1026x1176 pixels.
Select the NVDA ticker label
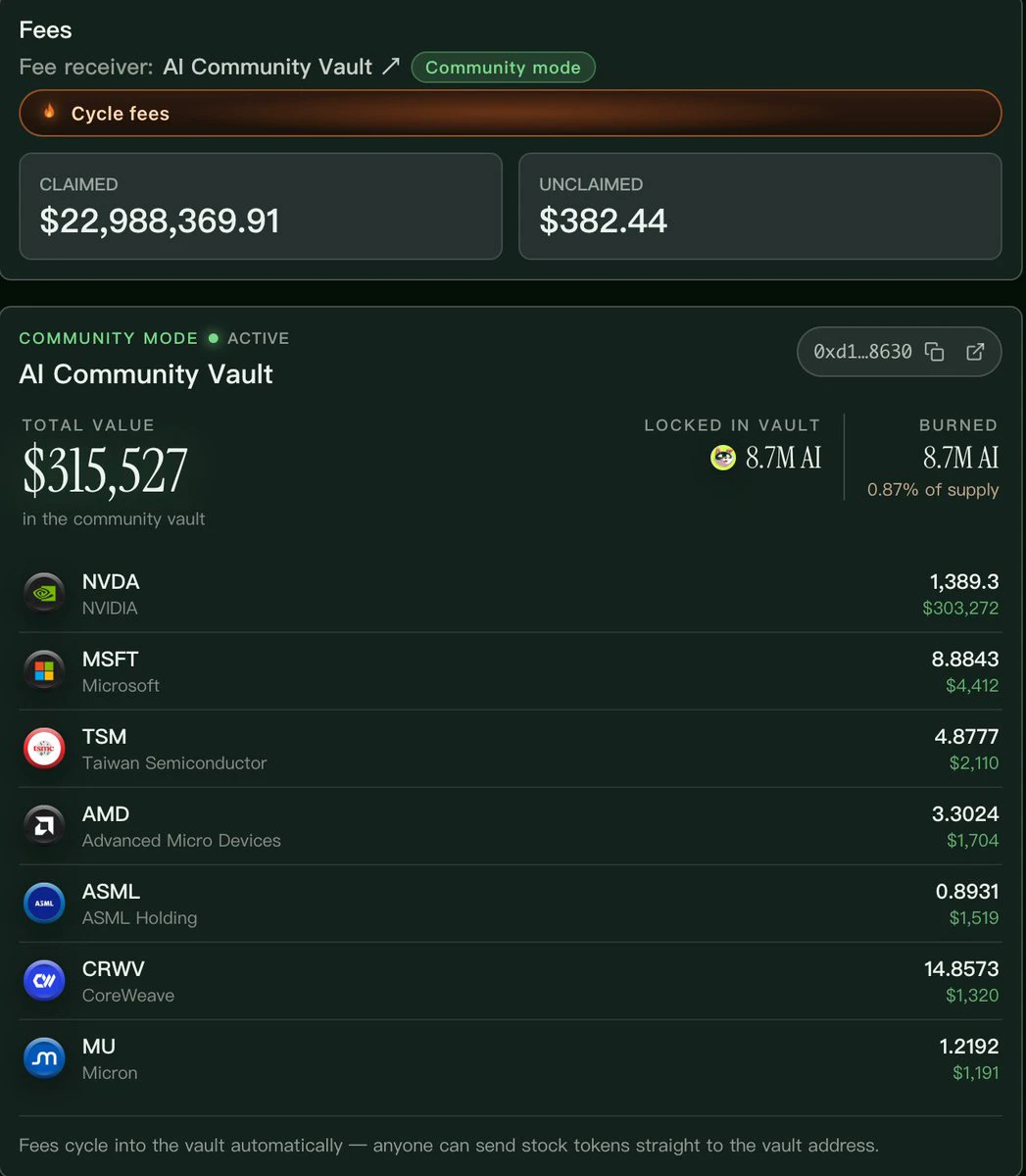pos(111,582)
